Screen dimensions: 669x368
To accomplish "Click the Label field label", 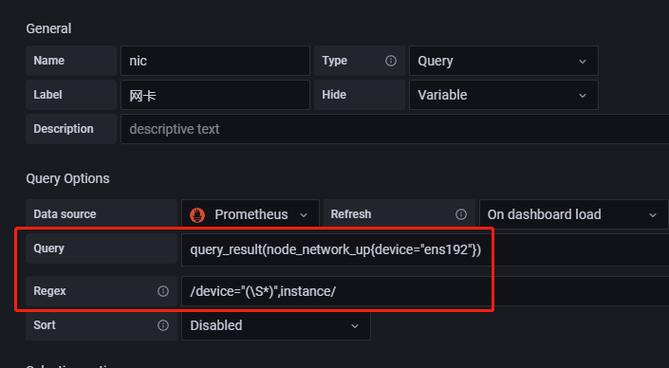I will (x=48, y=95).
